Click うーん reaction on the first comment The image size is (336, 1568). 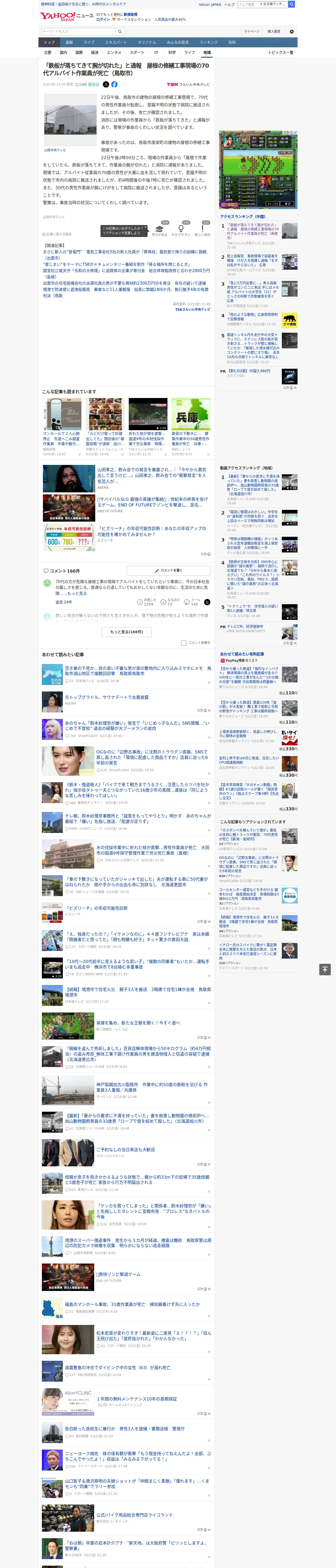pos(192,602)
